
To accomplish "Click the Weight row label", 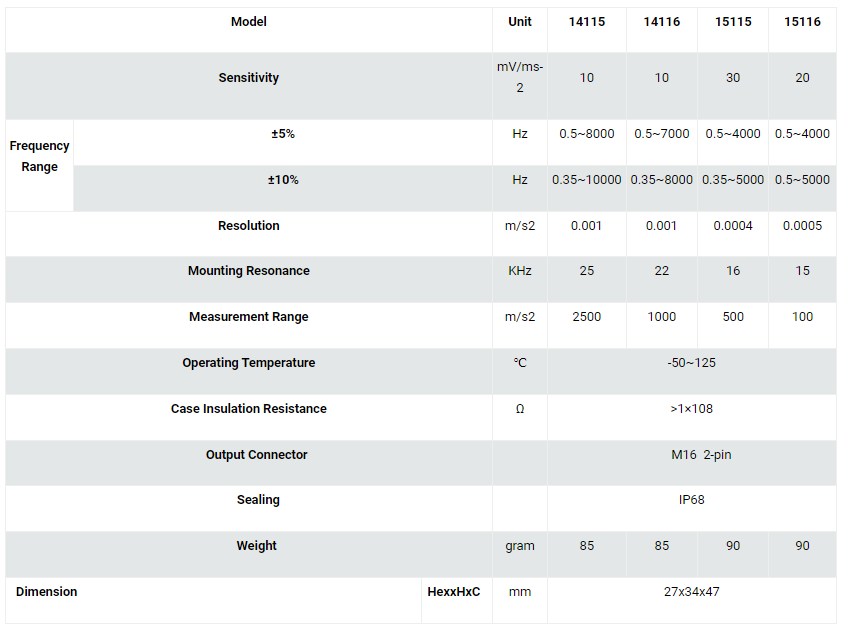I will point(257,546).
